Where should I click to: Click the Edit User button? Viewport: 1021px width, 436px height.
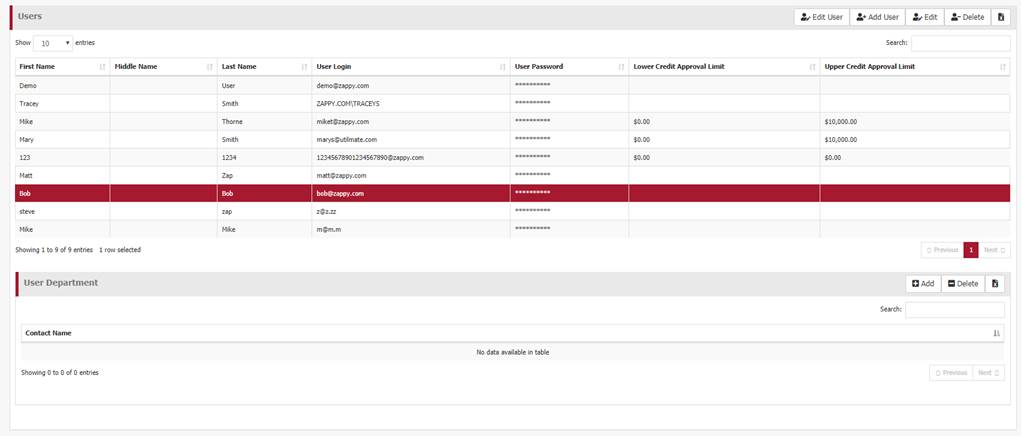coord(820,17)
